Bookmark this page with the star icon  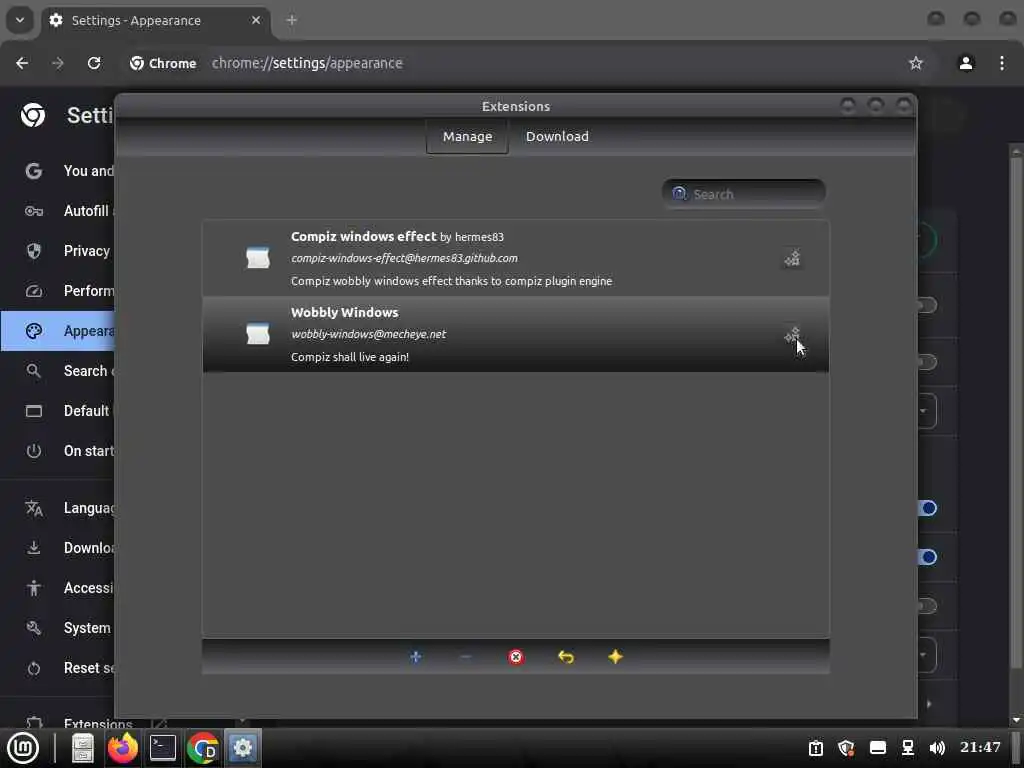coord(916,63)
